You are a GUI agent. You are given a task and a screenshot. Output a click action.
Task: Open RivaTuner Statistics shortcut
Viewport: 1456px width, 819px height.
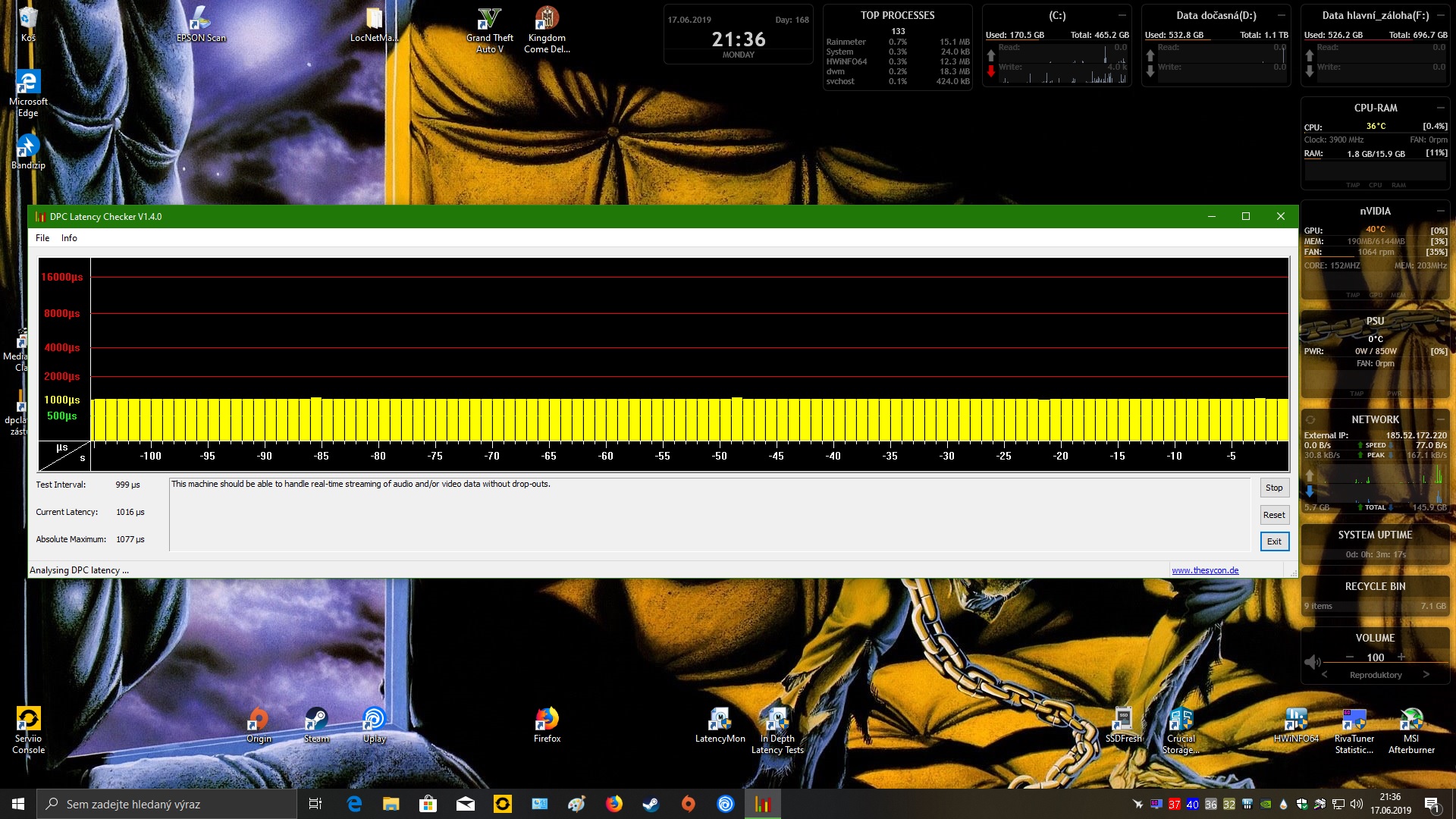(1354, 719)
